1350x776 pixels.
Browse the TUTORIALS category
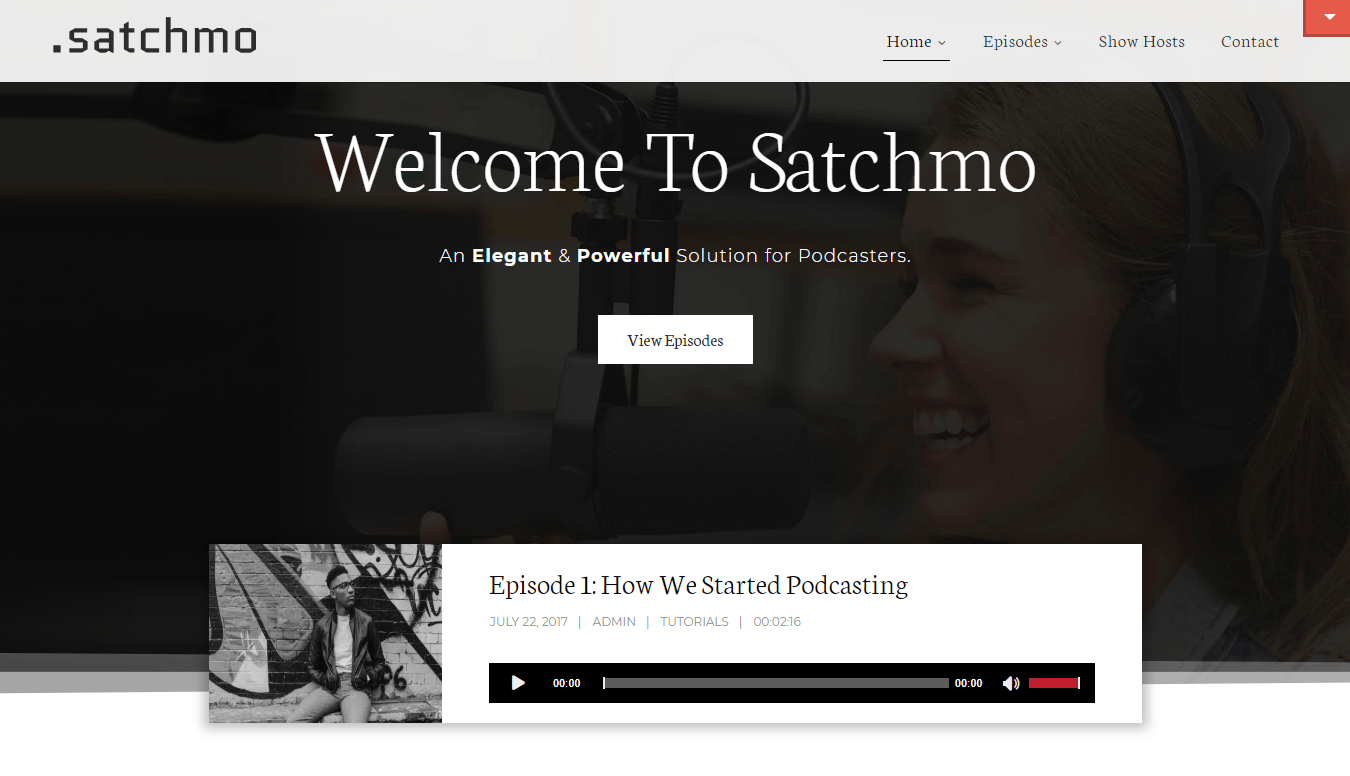pos(694,621)
